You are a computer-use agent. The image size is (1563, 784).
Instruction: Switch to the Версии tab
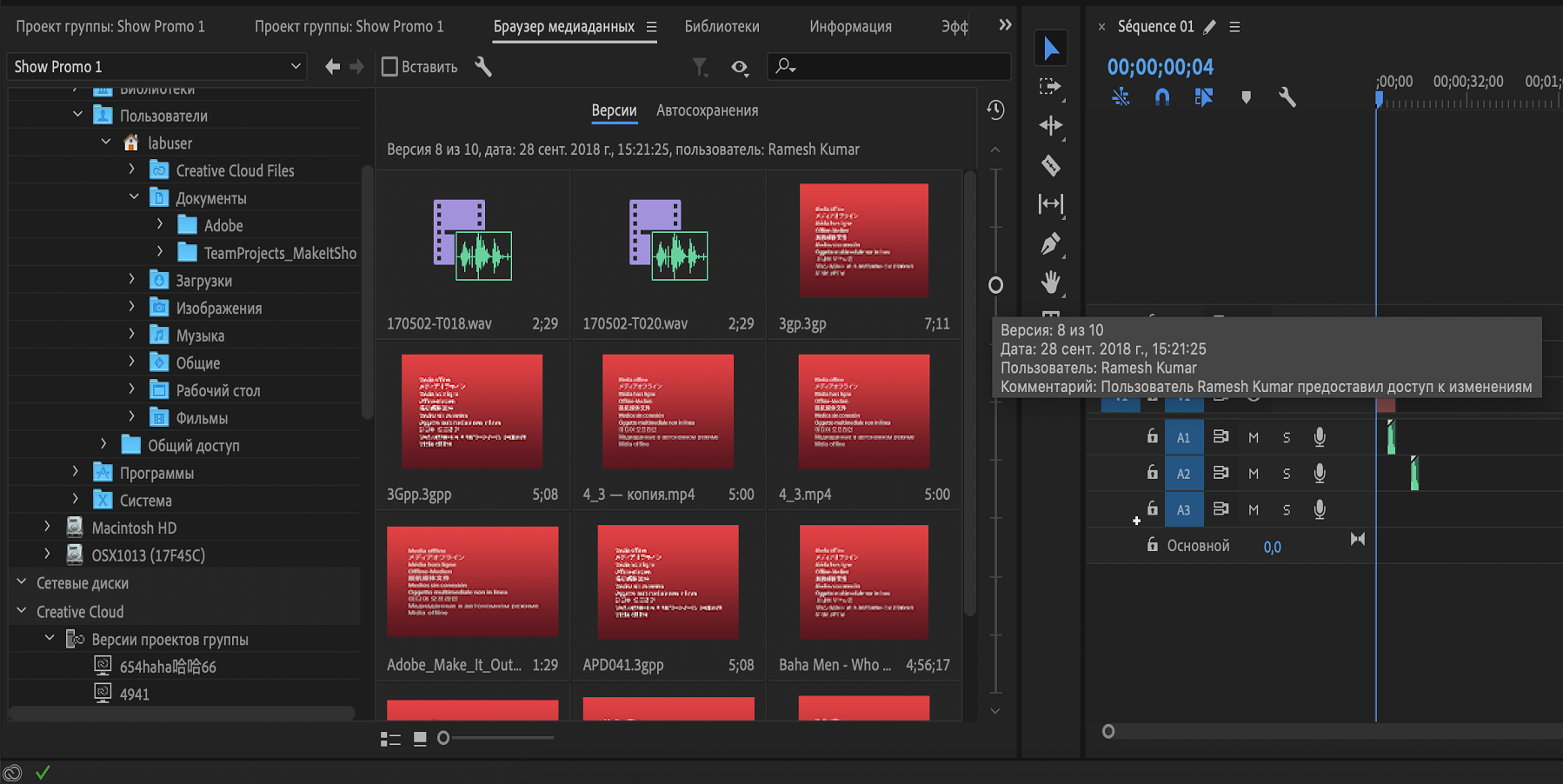pyautogui.click(x=614, y=110)
